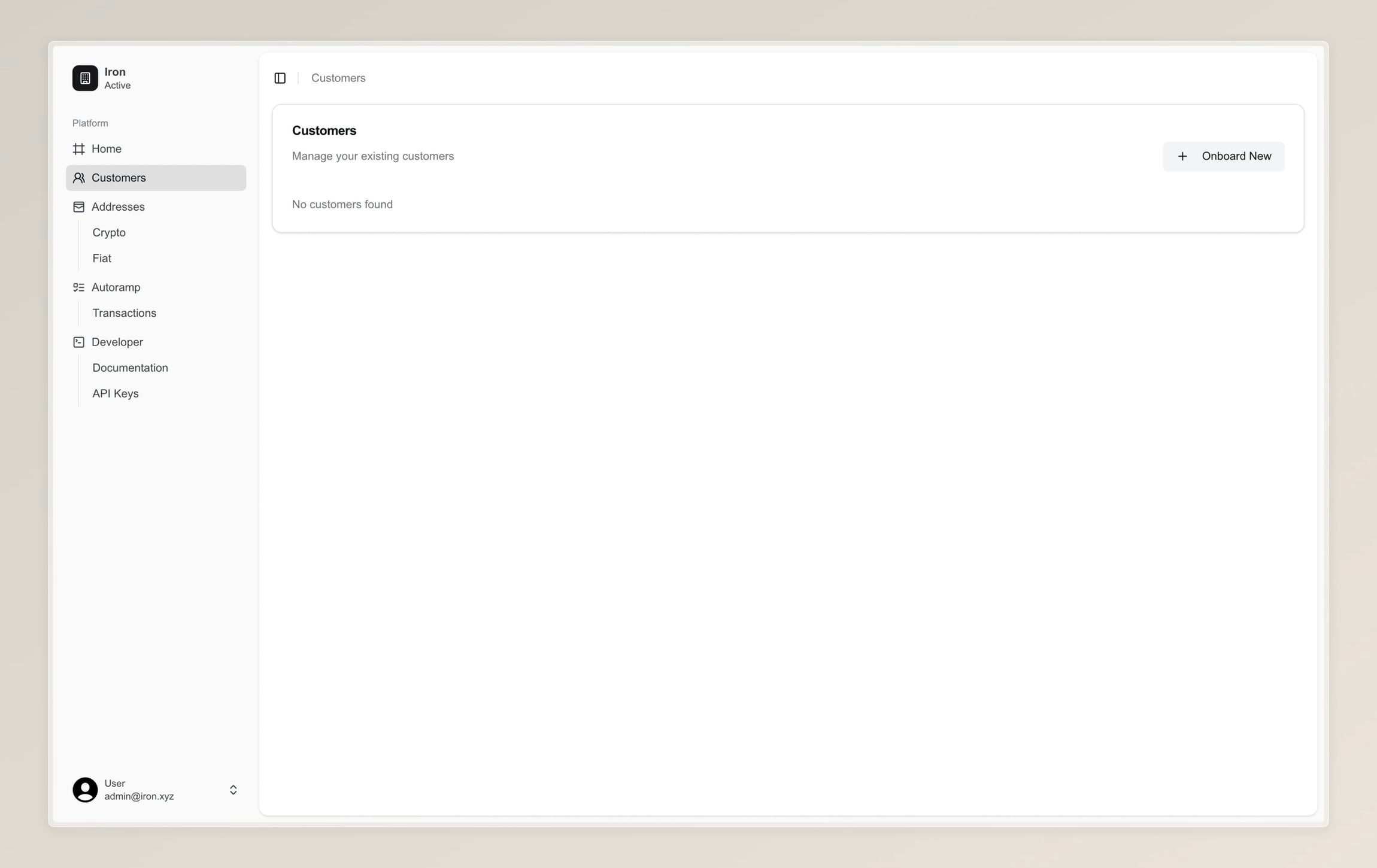Go to Transactions under Autoramp

[124, 313]
